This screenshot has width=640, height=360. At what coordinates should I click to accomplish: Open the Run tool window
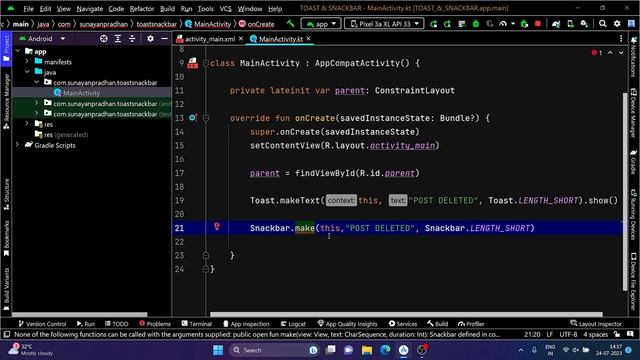click(86, 324)
